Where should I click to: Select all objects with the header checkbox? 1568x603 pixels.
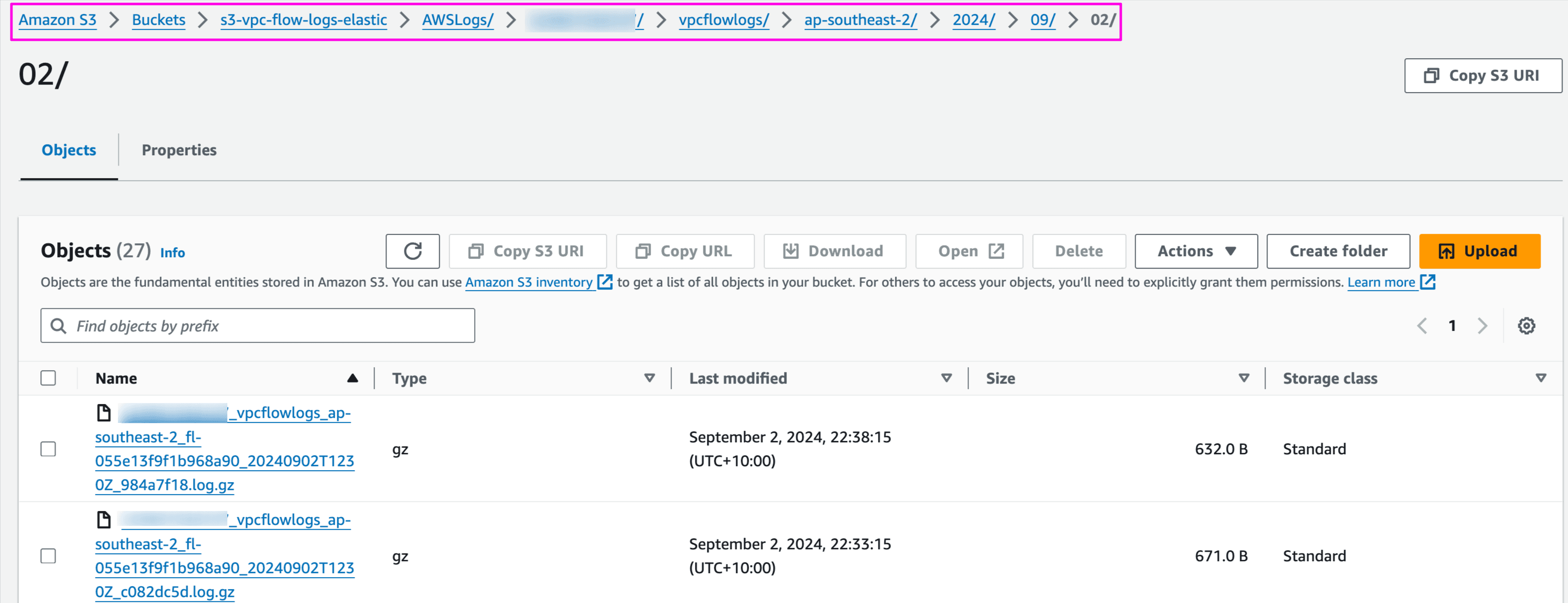click(x=48, y=377)
